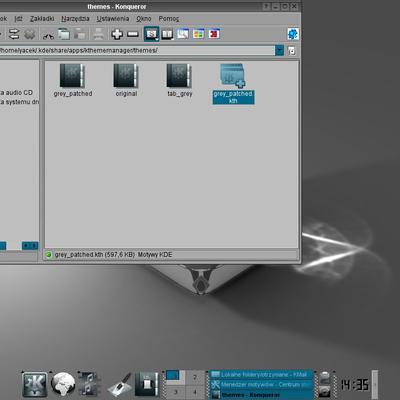Switch to themes - Konqueror taskbar entry
400x400 pixels.
261,394
